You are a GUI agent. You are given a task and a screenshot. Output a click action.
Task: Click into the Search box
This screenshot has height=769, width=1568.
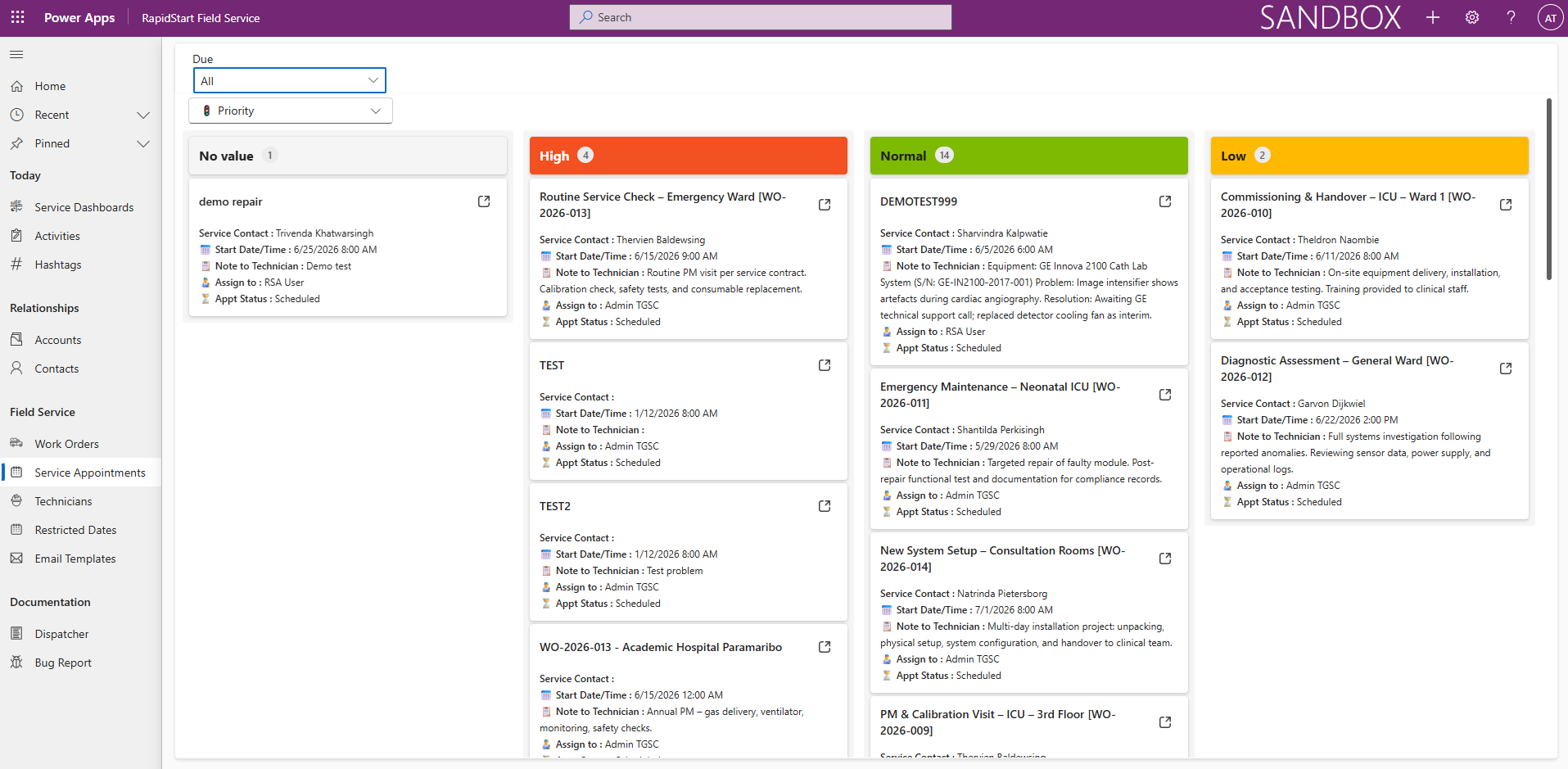click(x=761, y=17)
